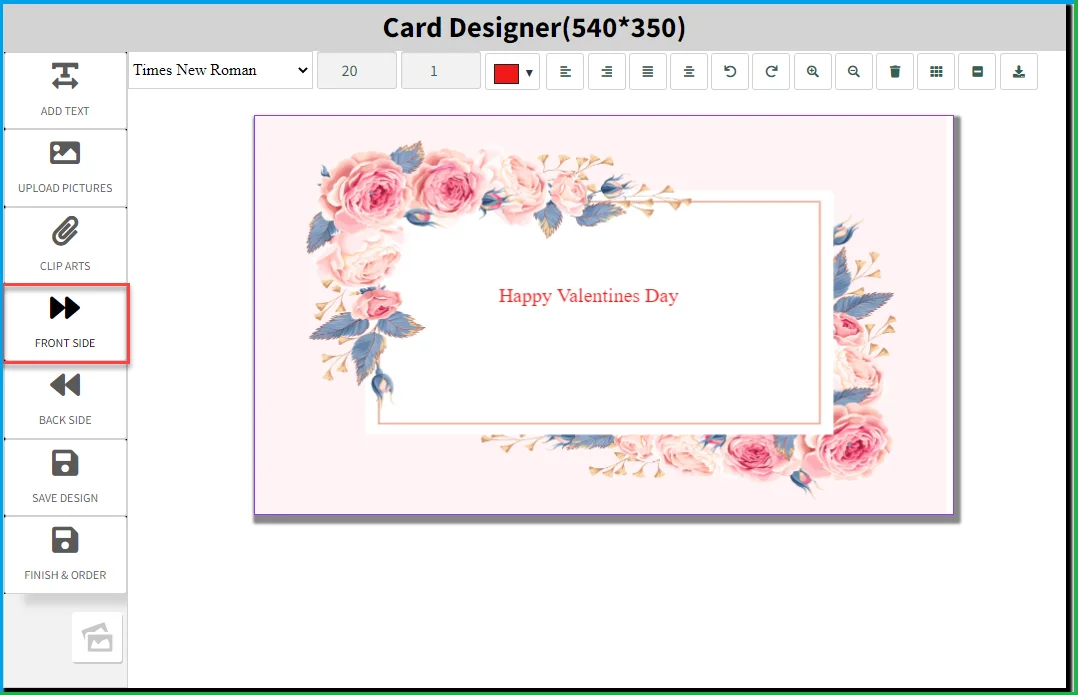1078x695 pixels.
Task: Click the Add Text tool
Action: click(65, 90)
